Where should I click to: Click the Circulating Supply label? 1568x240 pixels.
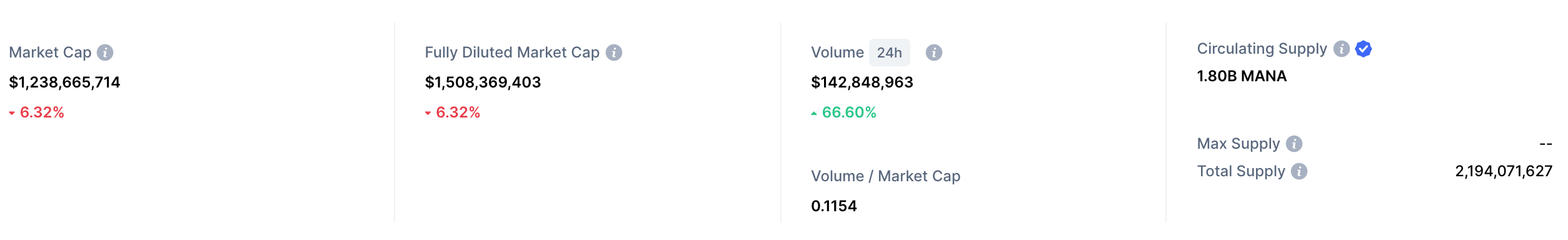1262,49
